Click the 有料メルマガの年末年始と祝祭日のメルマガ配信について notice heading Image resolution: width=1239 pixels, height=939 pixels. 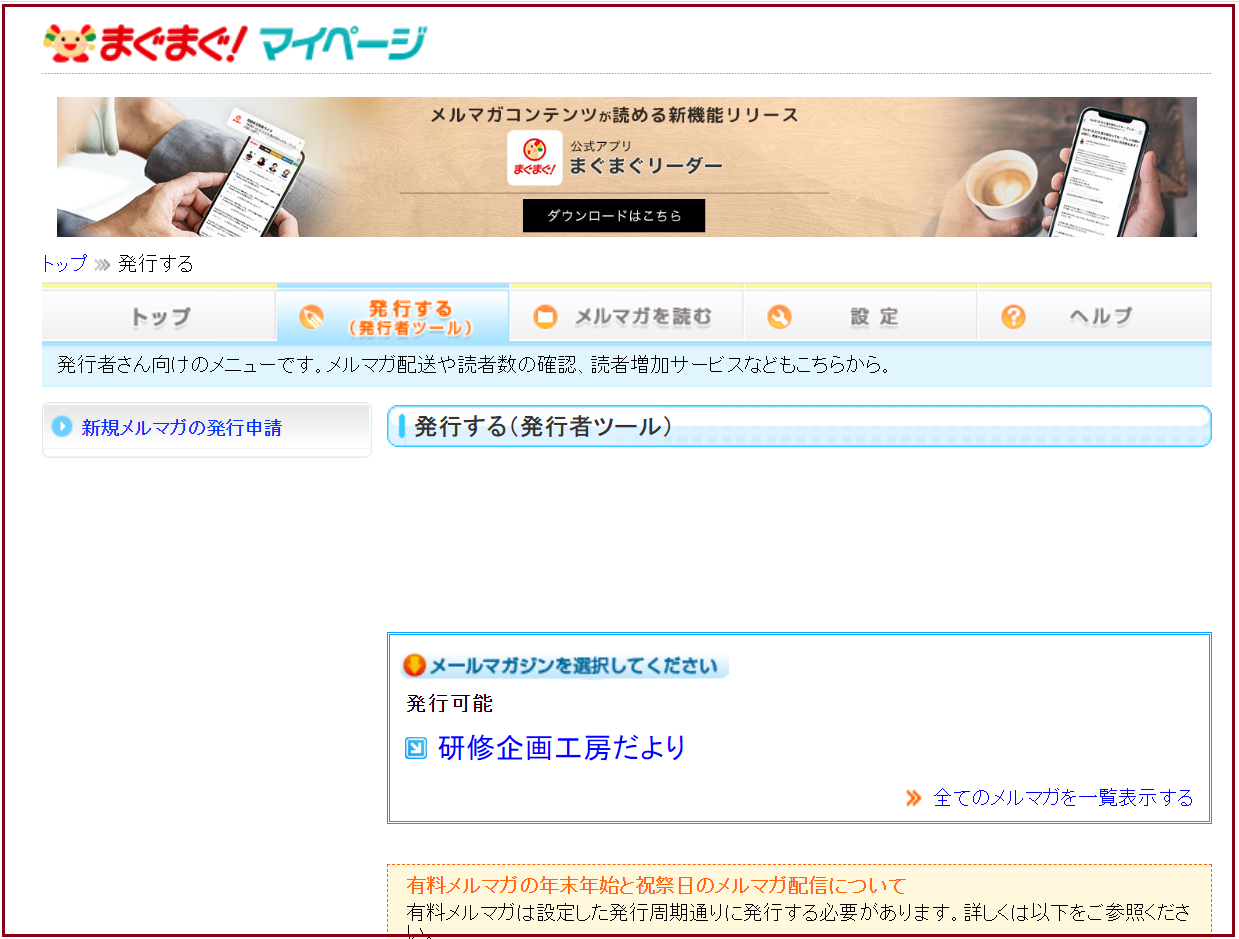point(656,886)
